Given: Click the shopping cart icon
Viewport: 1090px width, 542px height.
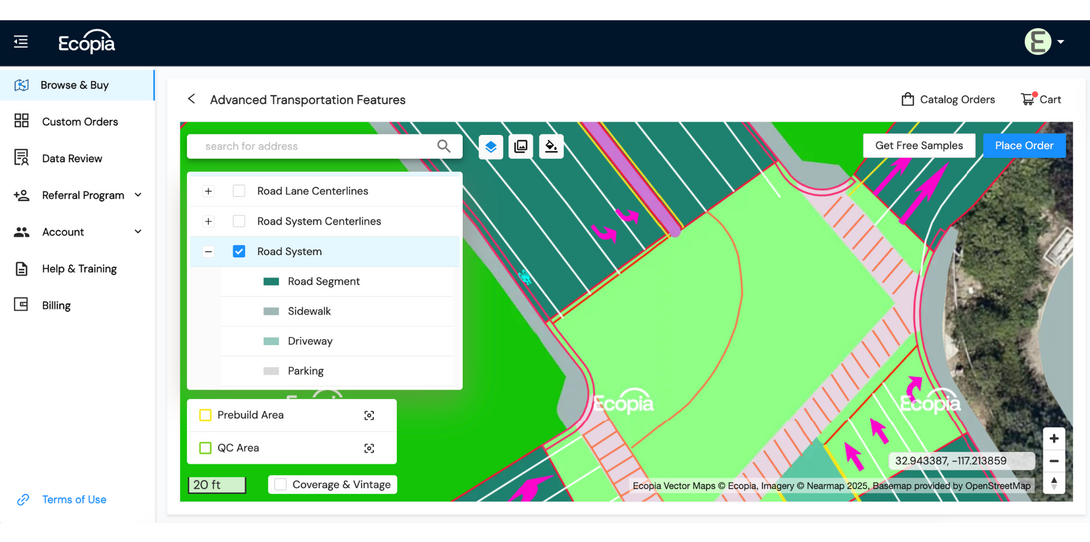Looking at the screenshot, I should coord(1027,99).
